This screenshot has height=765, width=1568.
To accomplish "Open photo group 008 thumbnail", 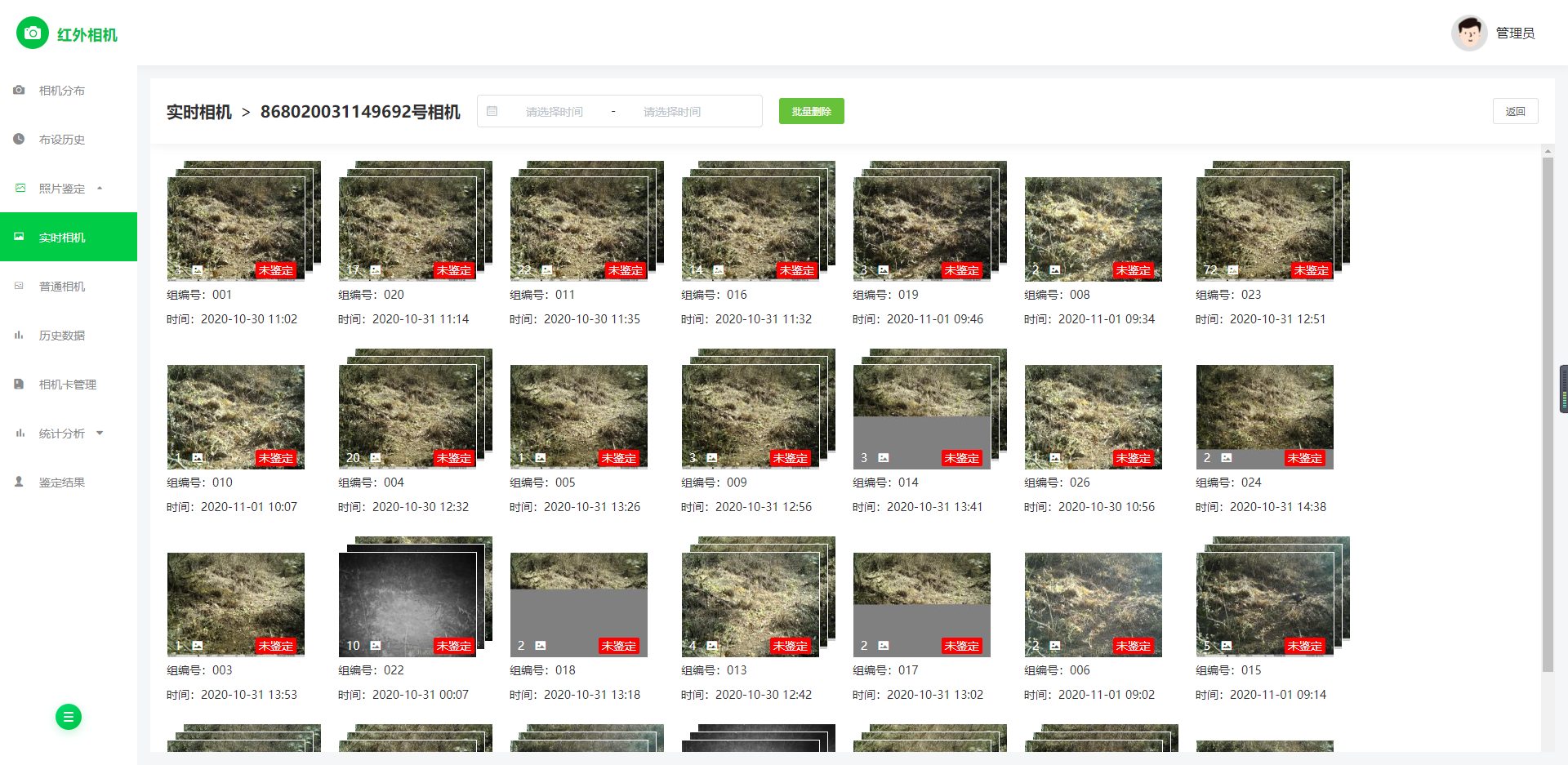I will coord(1094,229).
